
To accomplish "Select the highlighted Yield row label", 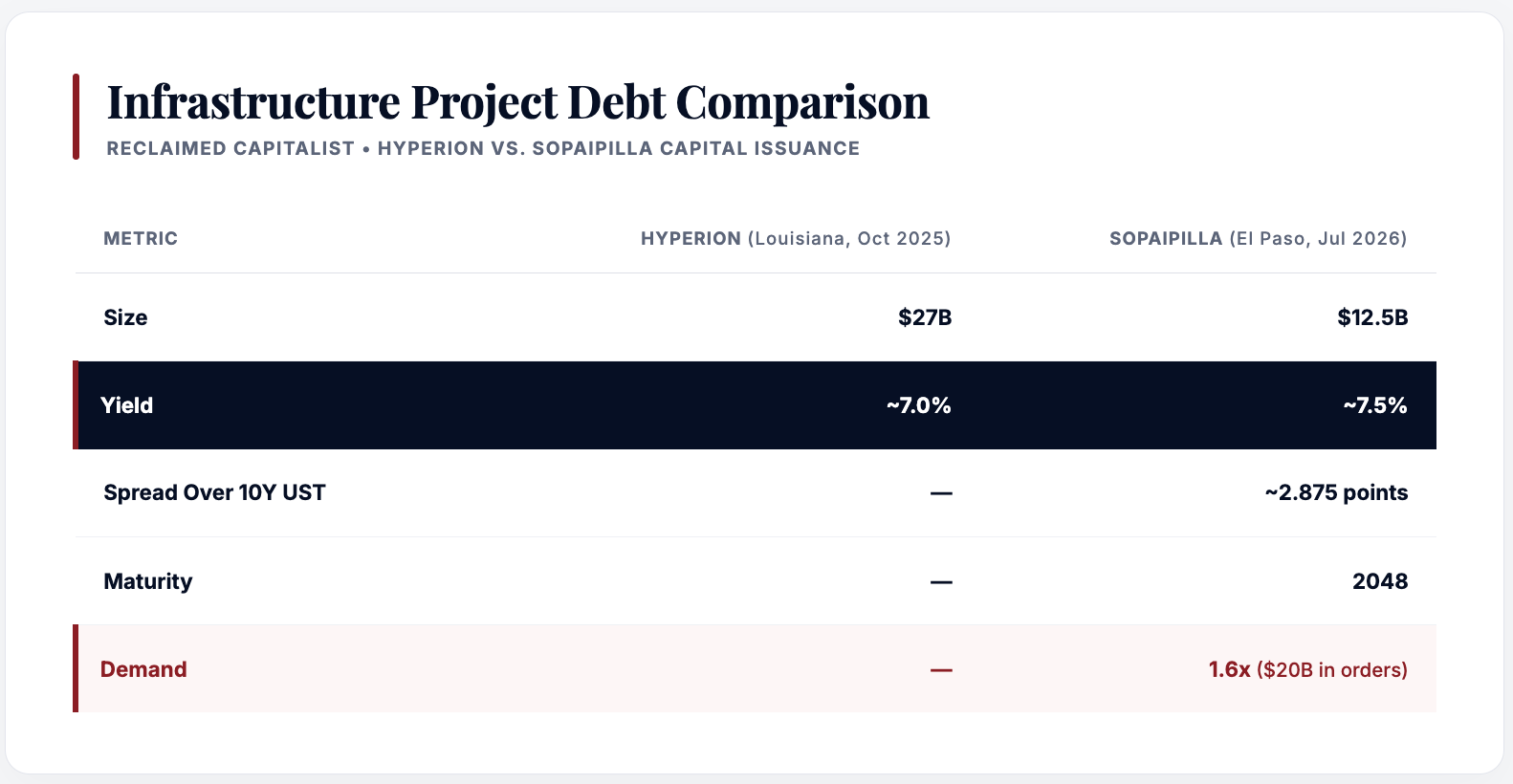I will (127, 405).
